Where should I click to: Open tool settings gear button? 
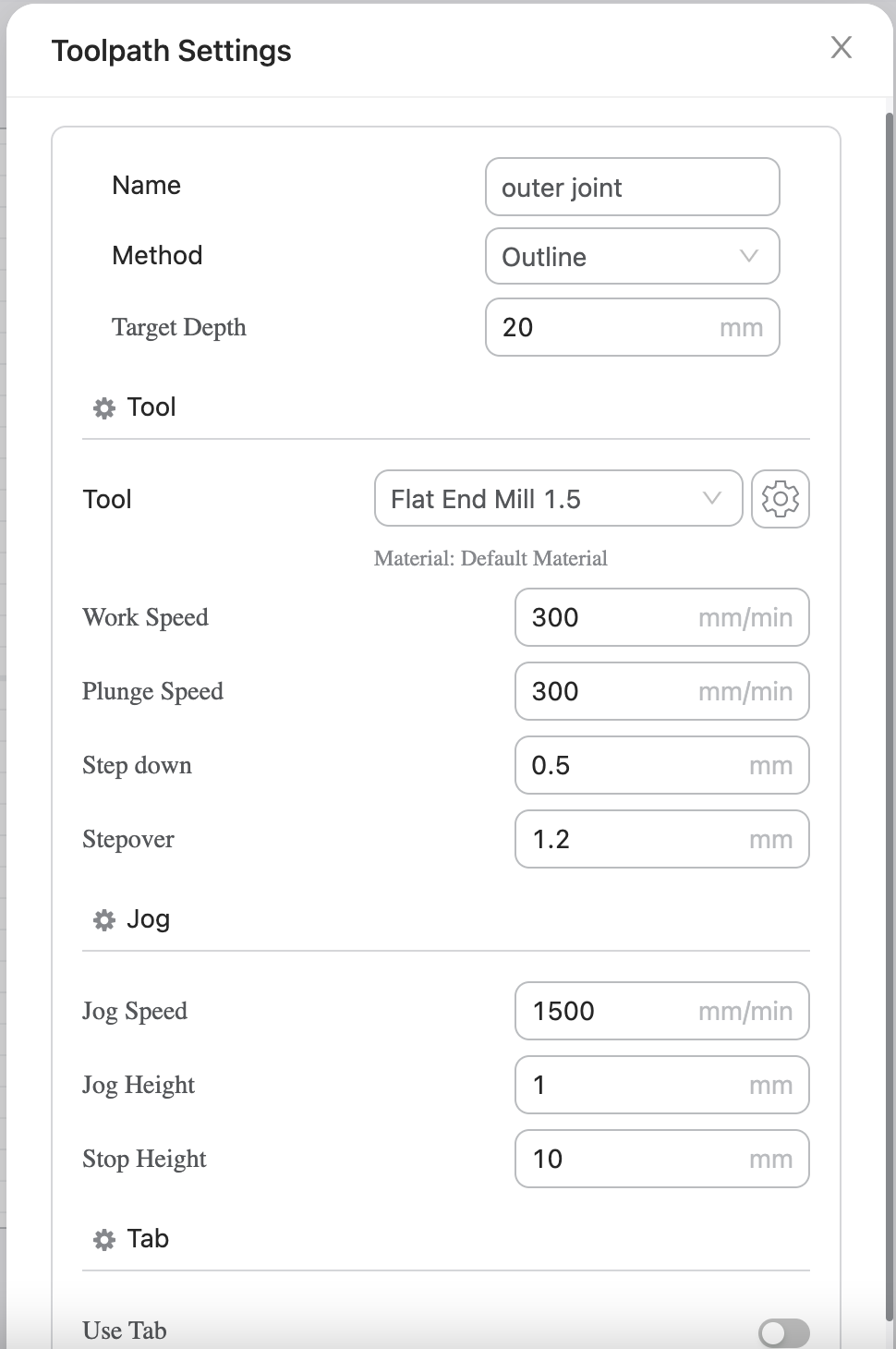click(x=781, y=499)
